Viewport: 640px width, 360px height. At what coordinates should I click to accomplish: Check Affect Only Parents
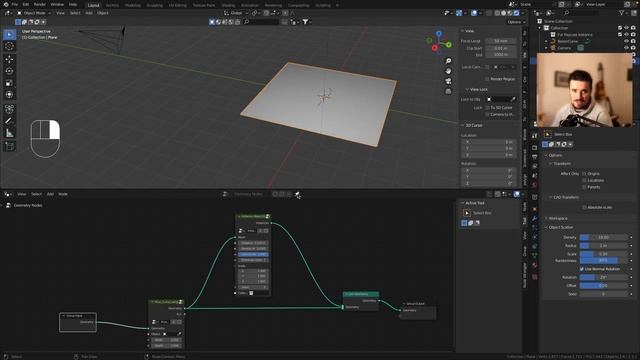(x=584, y=187)
